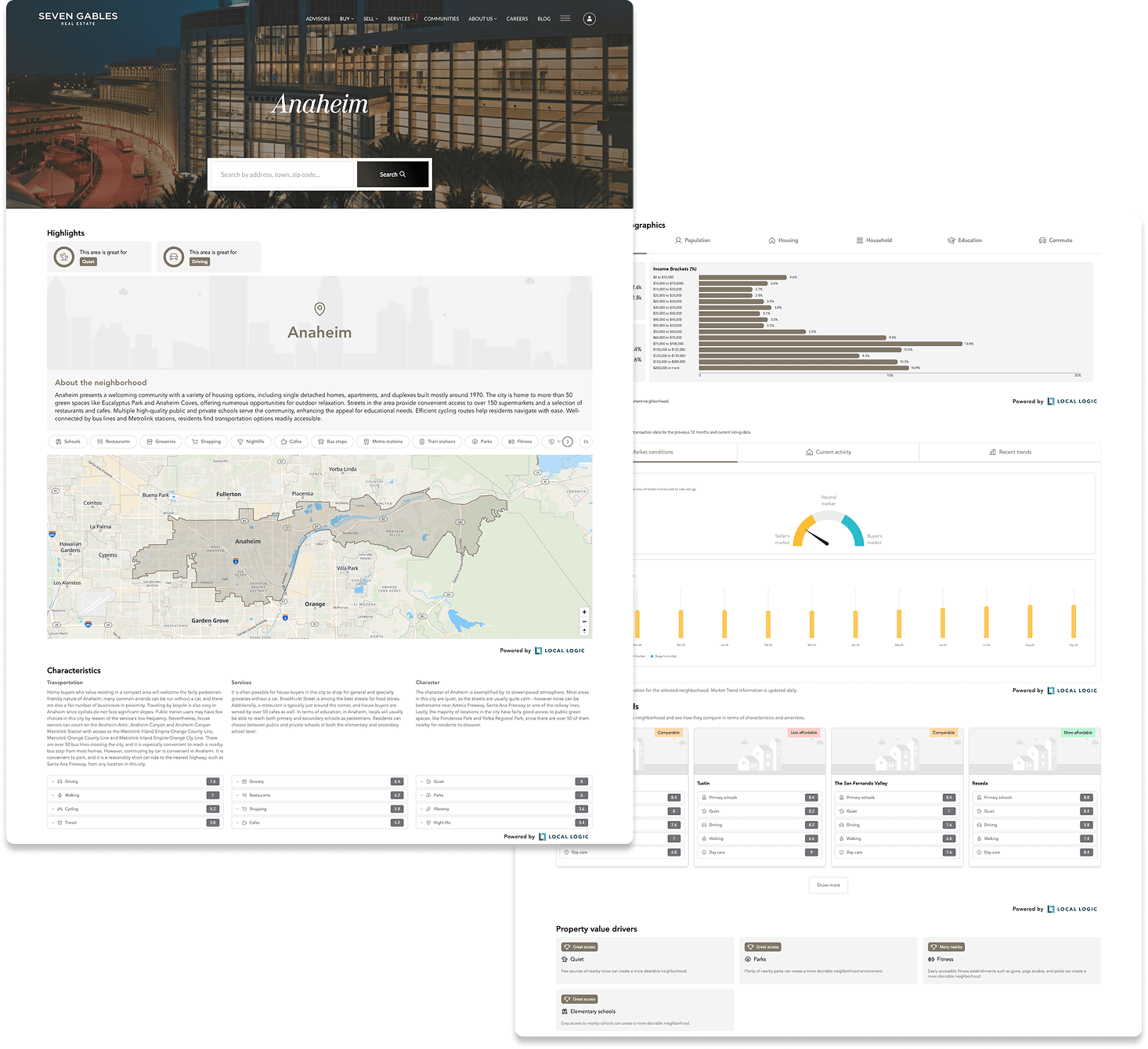This screenshot has height=1049, width=1148.
Task: Reset the map compass bearing north
Action: point(584,630)
